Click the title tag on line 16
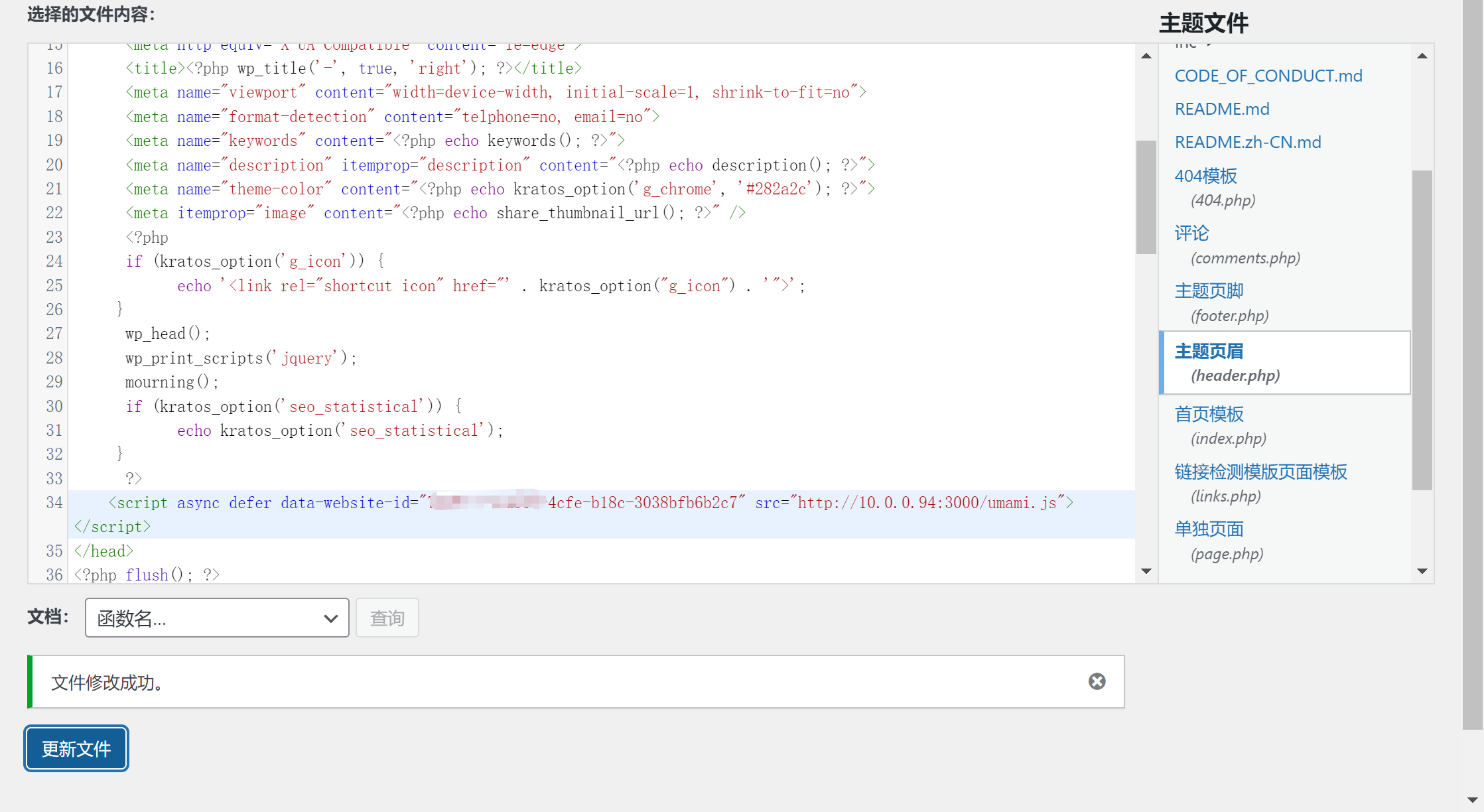Image resolution: width=1484 pixels, height=812 pixels. (x=353, y=68)
